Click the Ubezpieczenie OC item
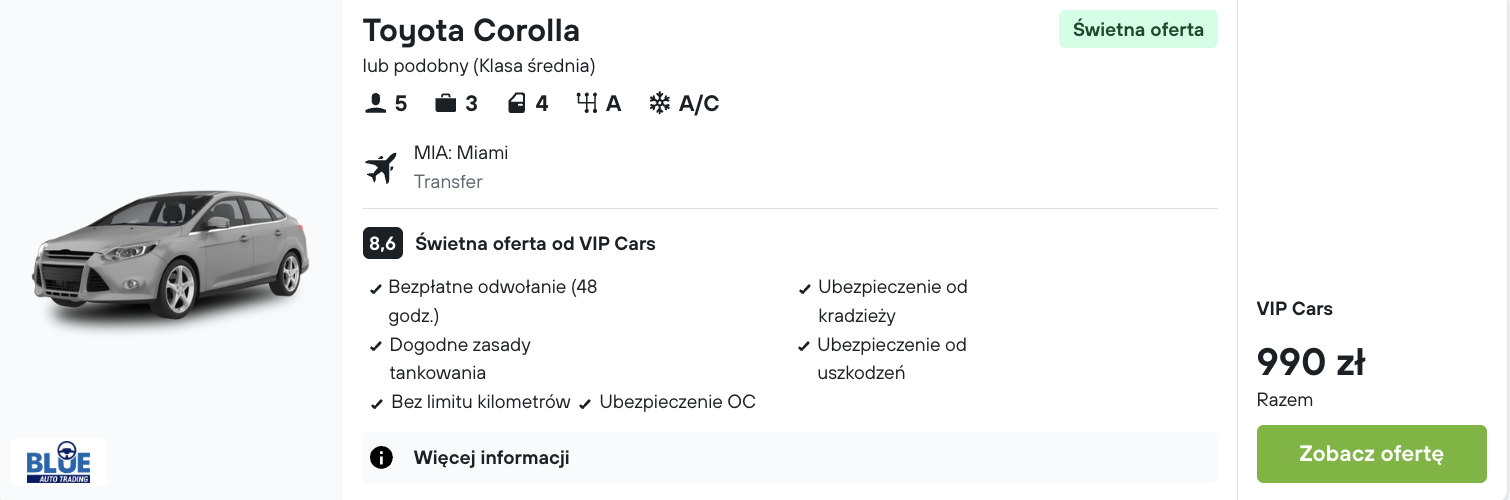Image resolution: width=1510 pixels, height=500 pixels. pos(677,402)
